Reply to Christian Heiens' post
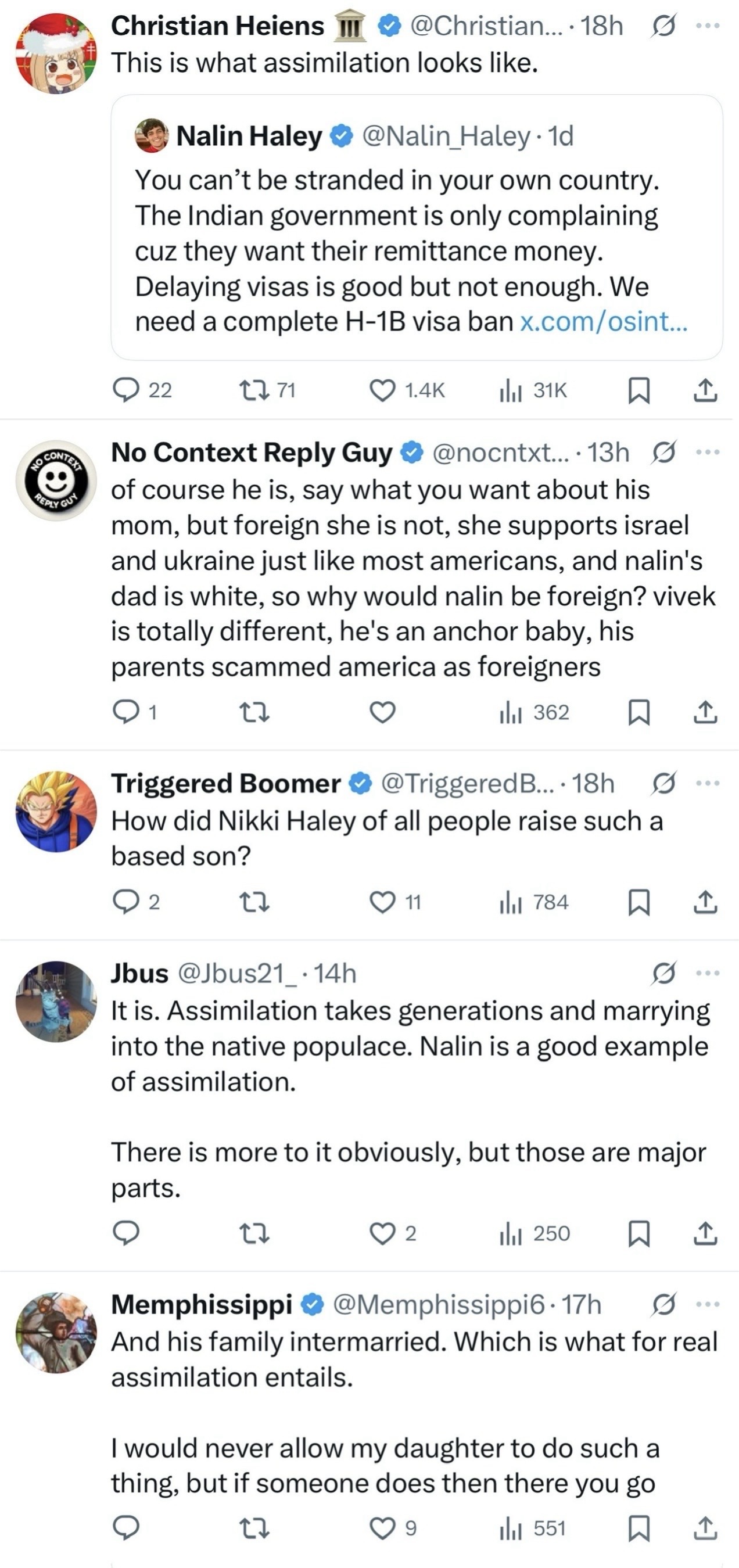The height and width of the screenshot is (1568, 739). point(126,390)
